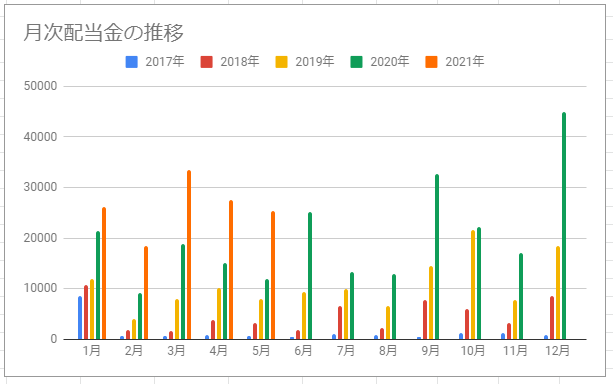Click the 0 y-axis label

tap(54, 339)
